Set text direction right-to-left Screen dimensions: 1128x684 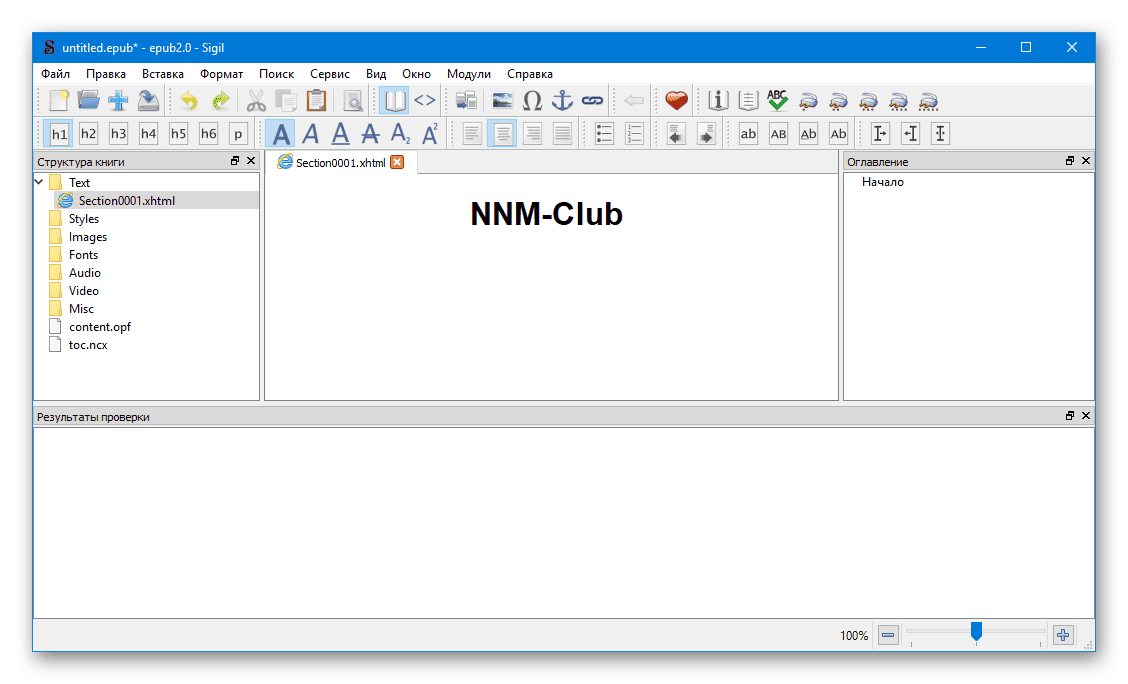point(910,134)
